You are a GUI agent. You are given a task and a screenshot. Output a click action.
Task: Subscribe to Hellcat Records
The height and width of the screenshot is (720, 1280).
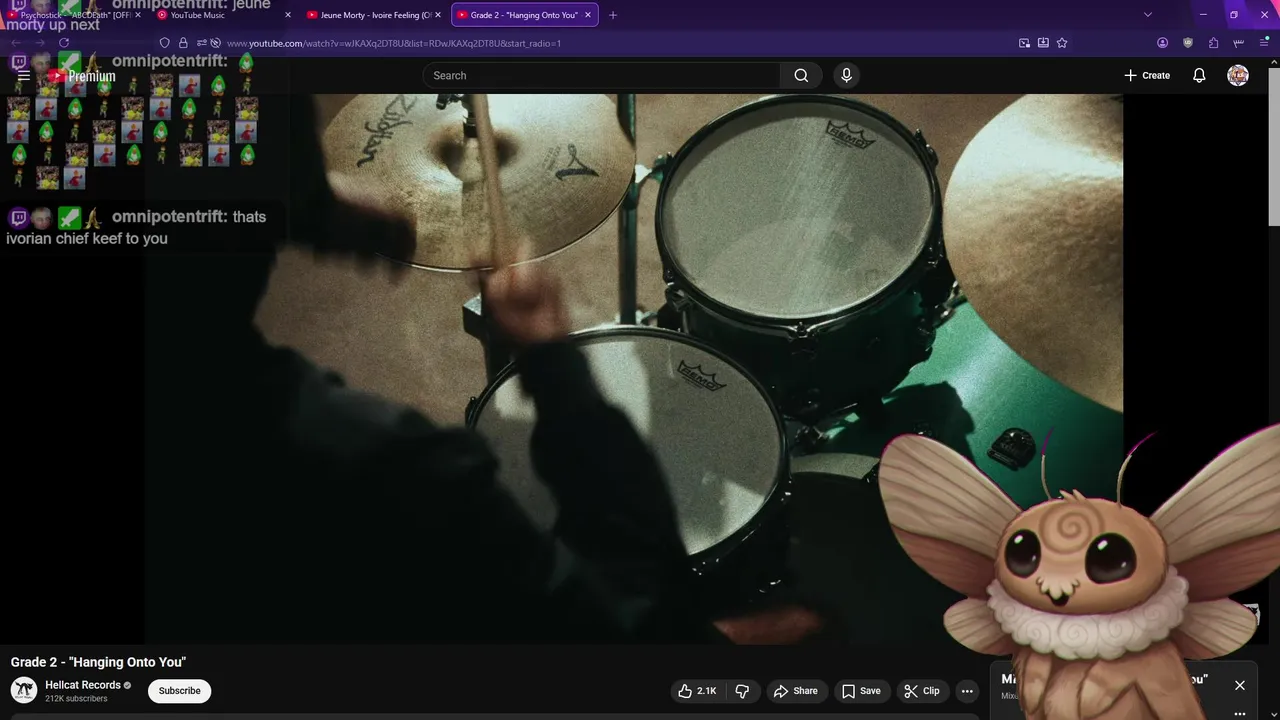(180, 691)
